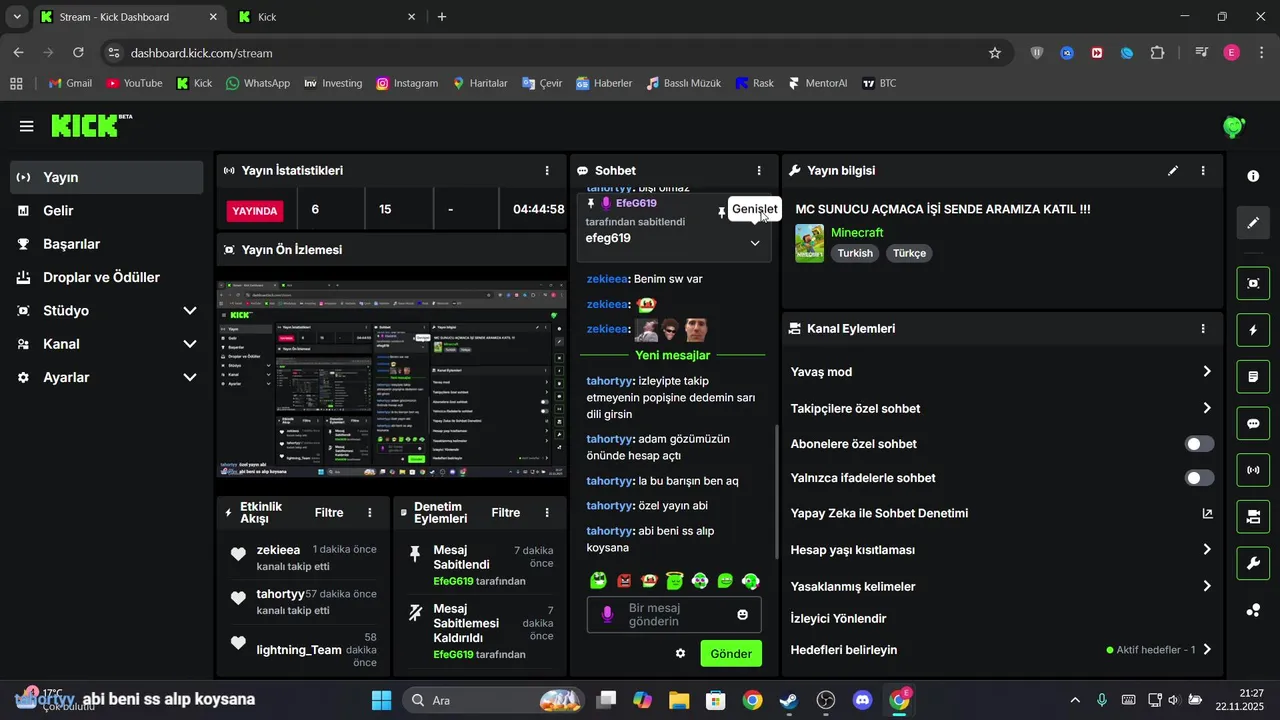This screenshot has height=720, width=1280.
Task: Open the hamburger navigation menu
Action: [x=27, y=126]
